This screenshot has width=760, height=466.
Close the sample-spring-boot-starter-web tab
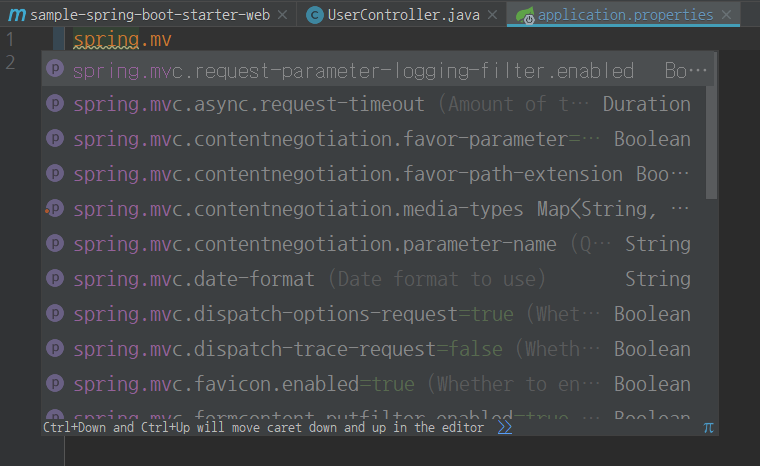(x=283, y=15)
